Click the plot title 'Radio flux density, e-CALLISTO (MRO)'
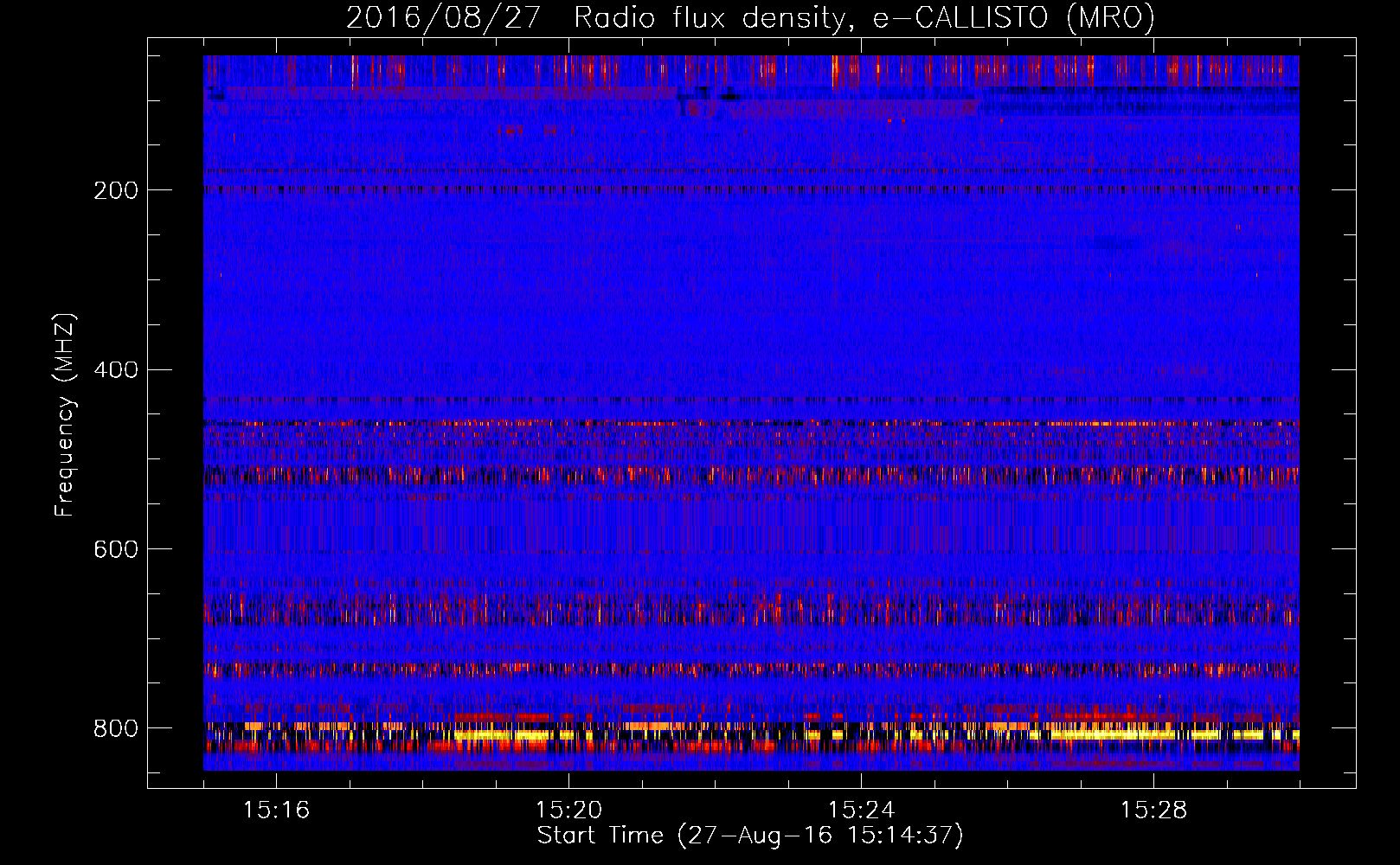This screenshot has height=865, width=1400. tap(864, 18)
